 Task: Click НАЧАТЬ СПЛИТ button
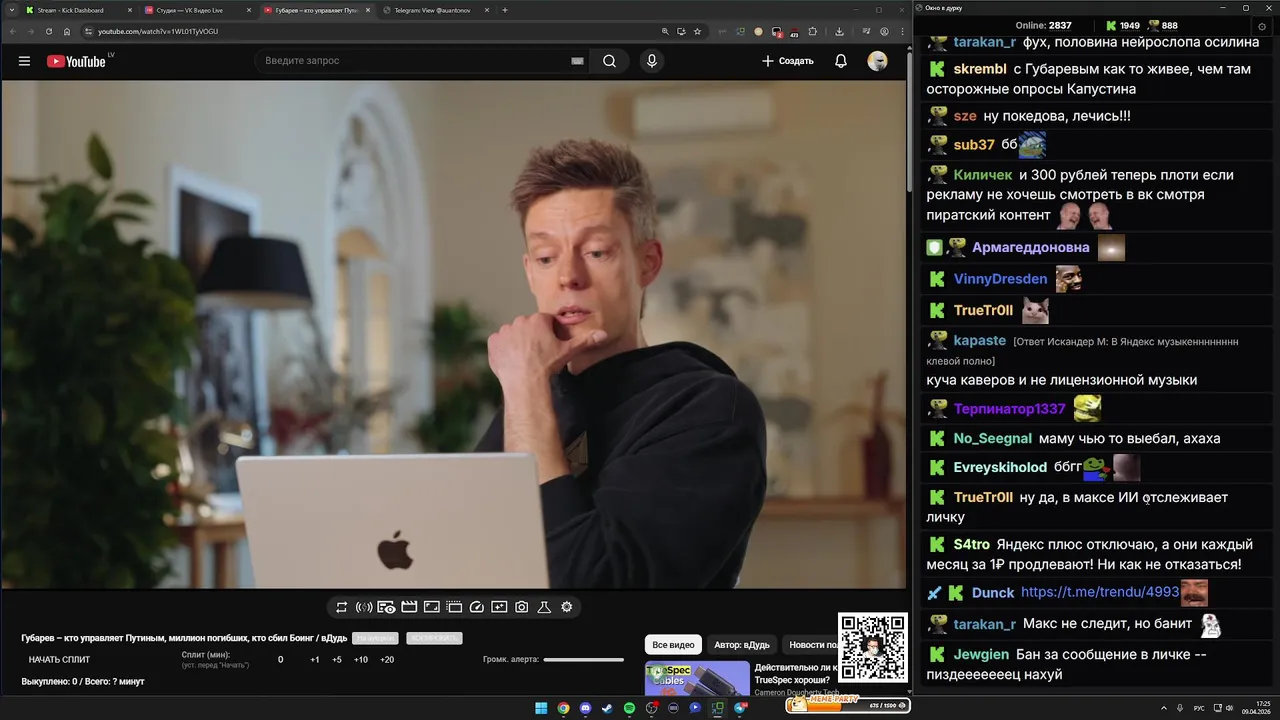click(59, 660)
